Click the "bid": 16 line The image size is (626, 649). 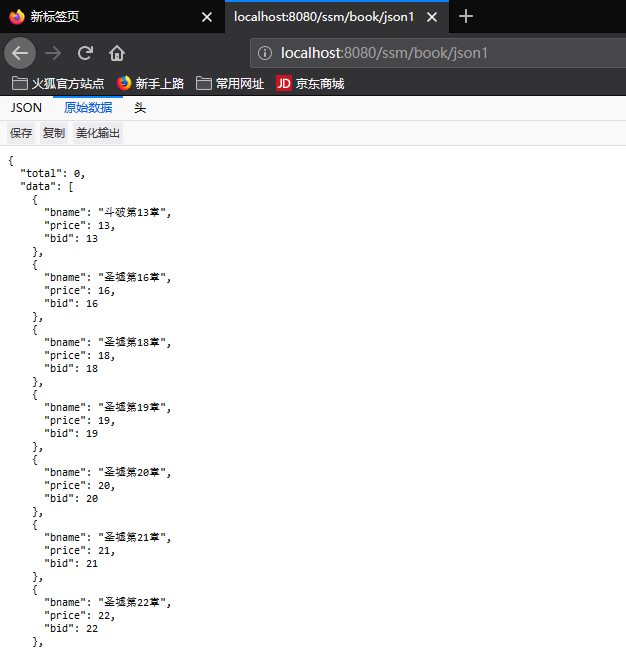[x=71, y=304]
